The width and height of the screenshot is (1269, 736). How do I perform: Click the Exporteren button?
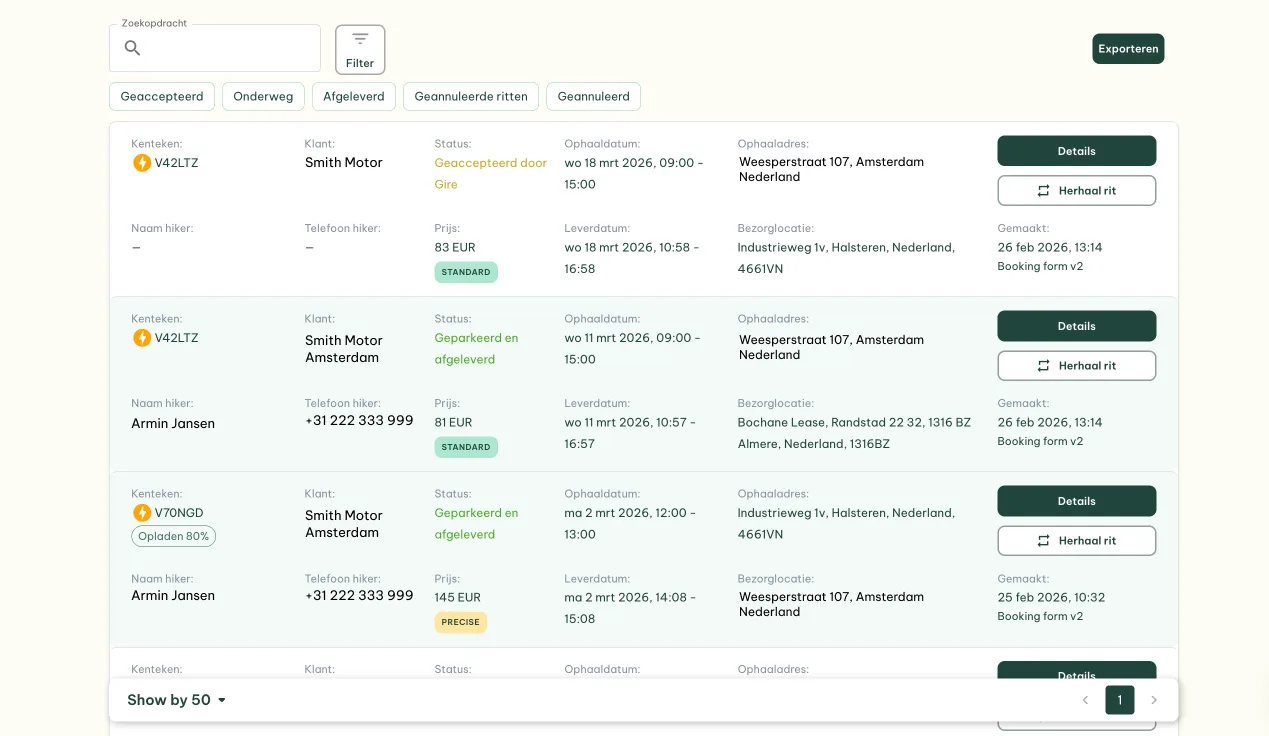(x=1128, y=48)
